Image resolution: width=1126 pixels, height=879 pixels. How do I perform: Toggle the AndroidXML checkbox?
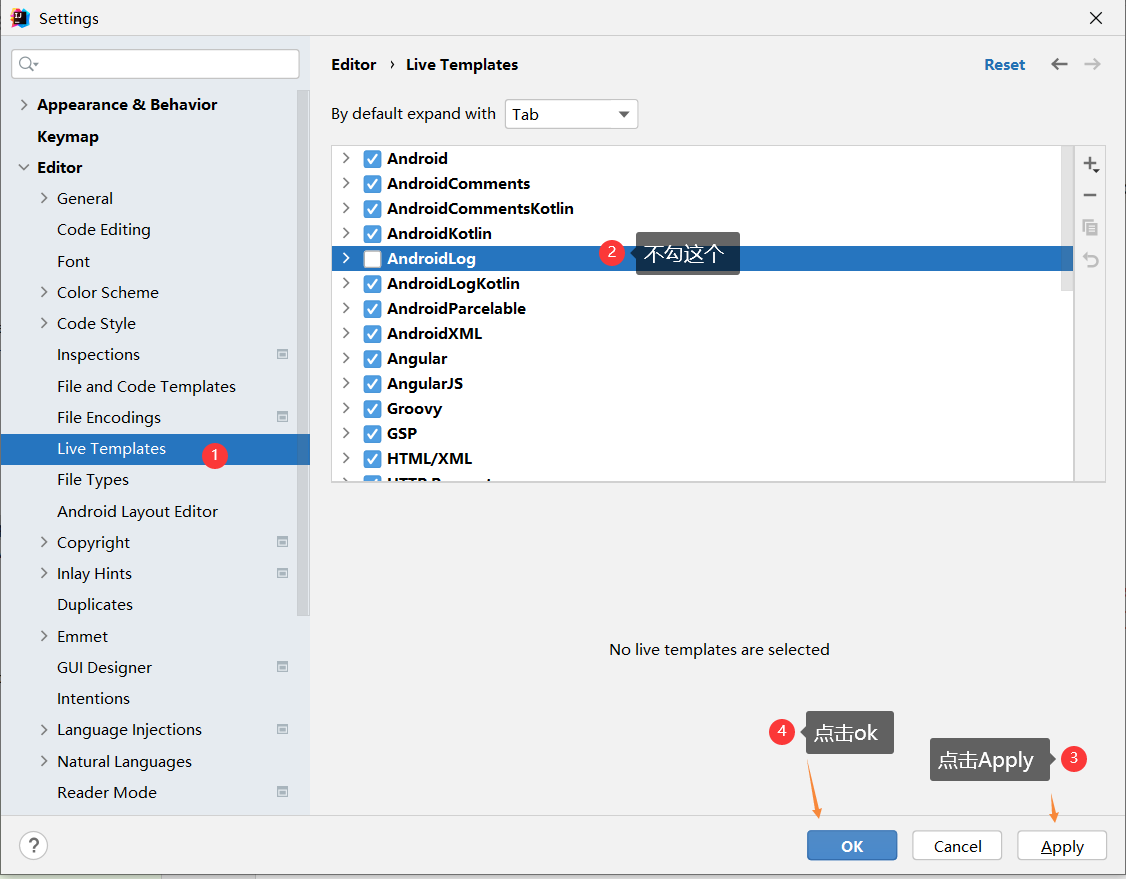[x=372, y=334]
